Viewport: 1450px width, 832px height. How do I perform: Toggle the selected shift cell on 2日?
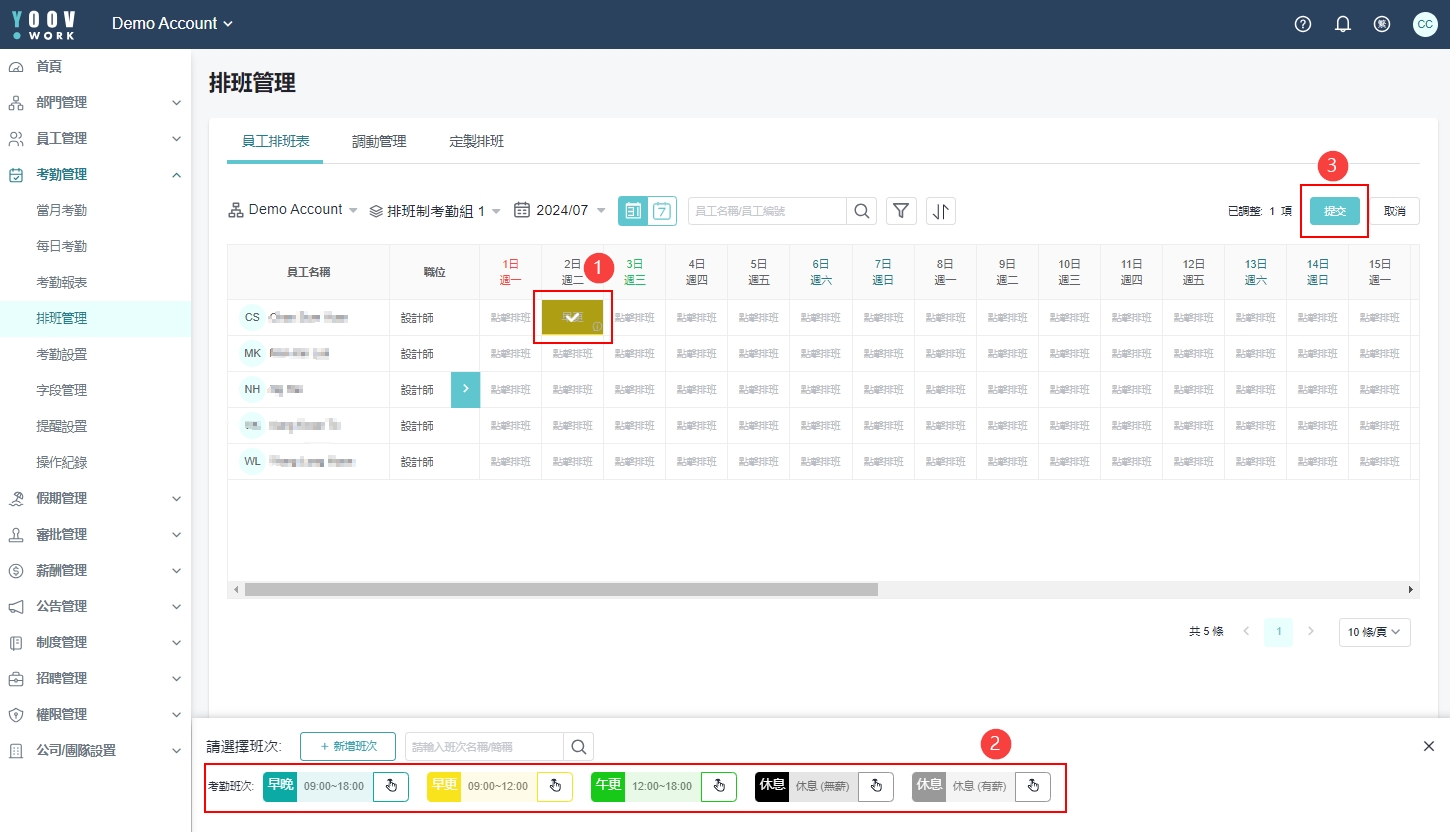572,317
